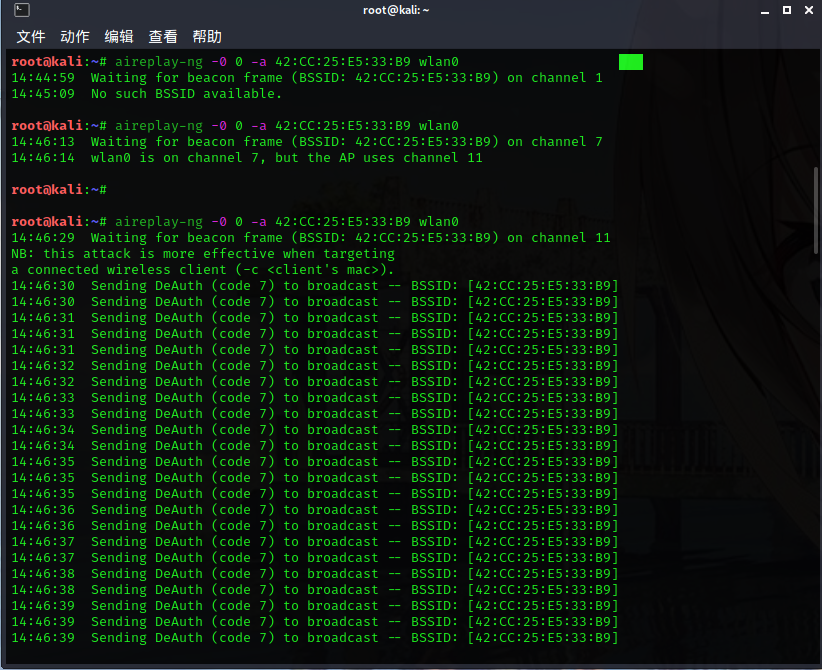Click the green cursor block
The width and height of the screenshot is (822, 670).
[x=631, y=62]
